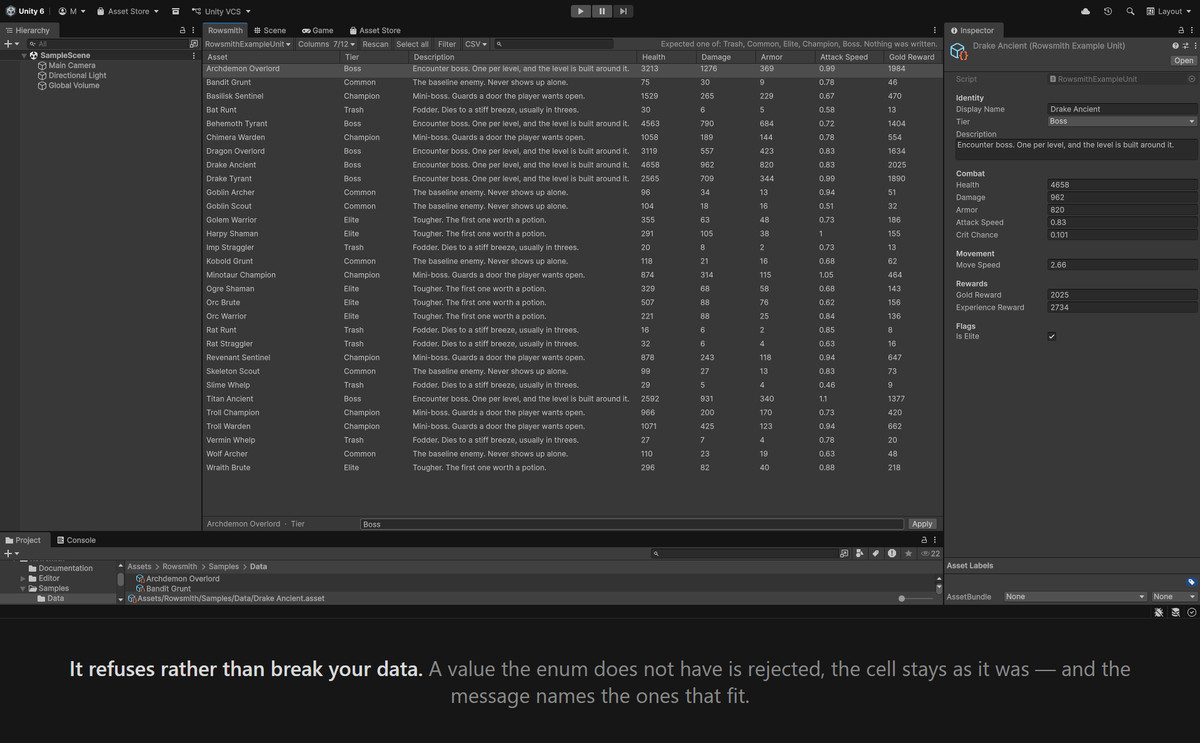Click the Rowsmith table search field
1200x743 pixels.
(554, 44)
